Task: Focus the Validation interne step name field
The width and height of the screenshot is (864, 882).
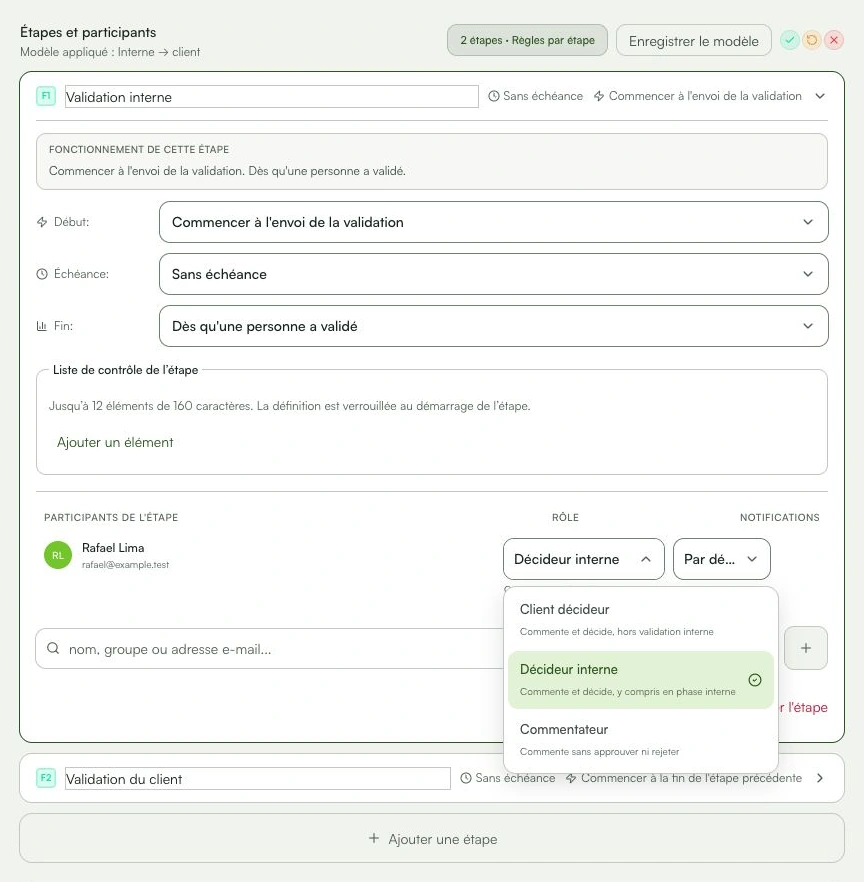Action: [272, 97]
